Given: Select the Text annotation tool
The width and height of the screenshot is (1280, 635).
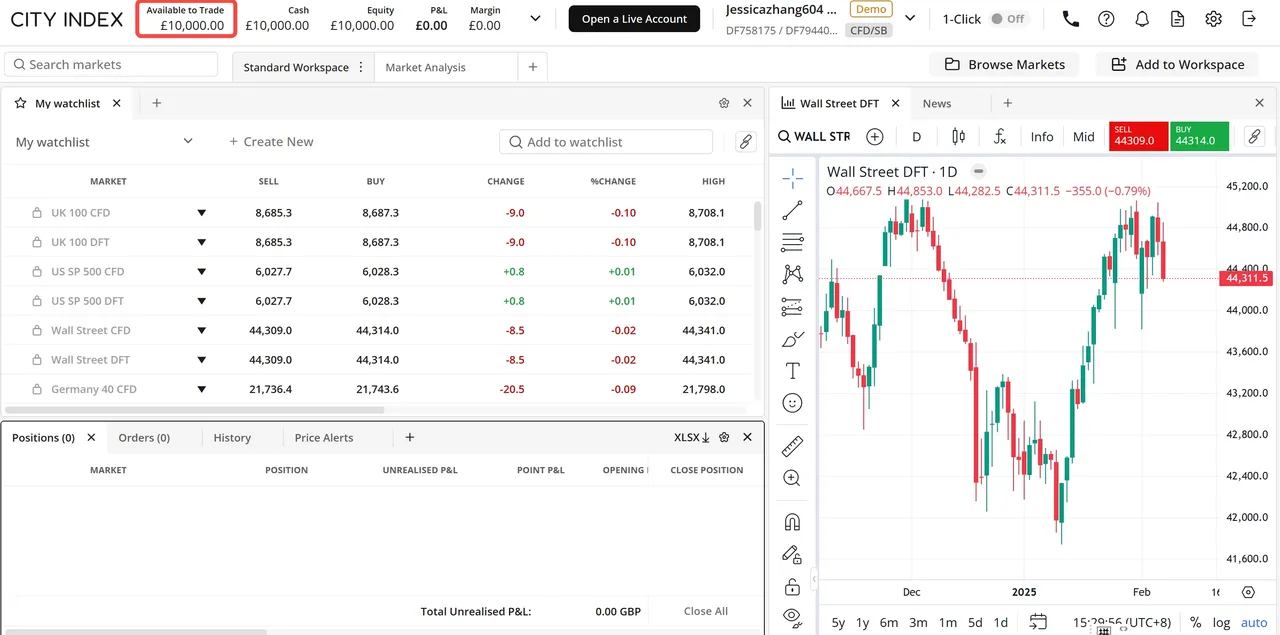Looking at the screenshot, I should tap(792, 371).
